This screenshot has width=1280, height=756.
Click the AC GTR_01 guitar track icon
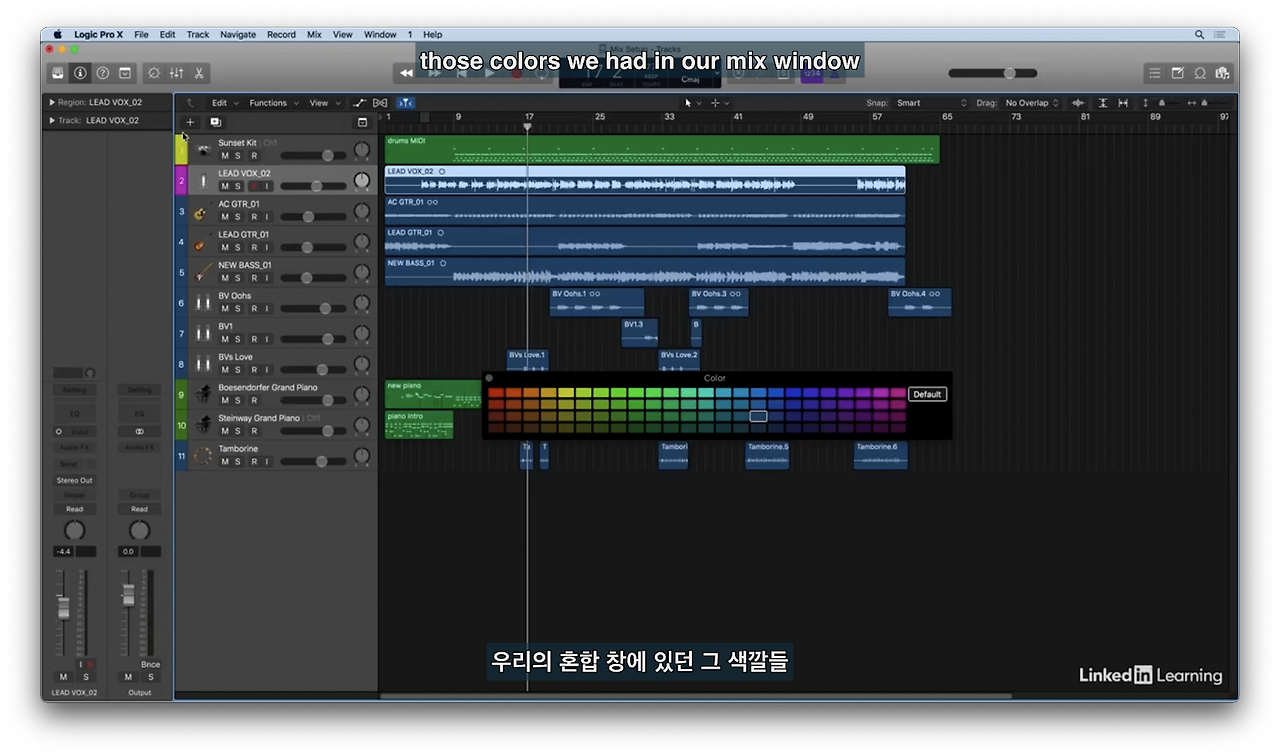point(202,212)
